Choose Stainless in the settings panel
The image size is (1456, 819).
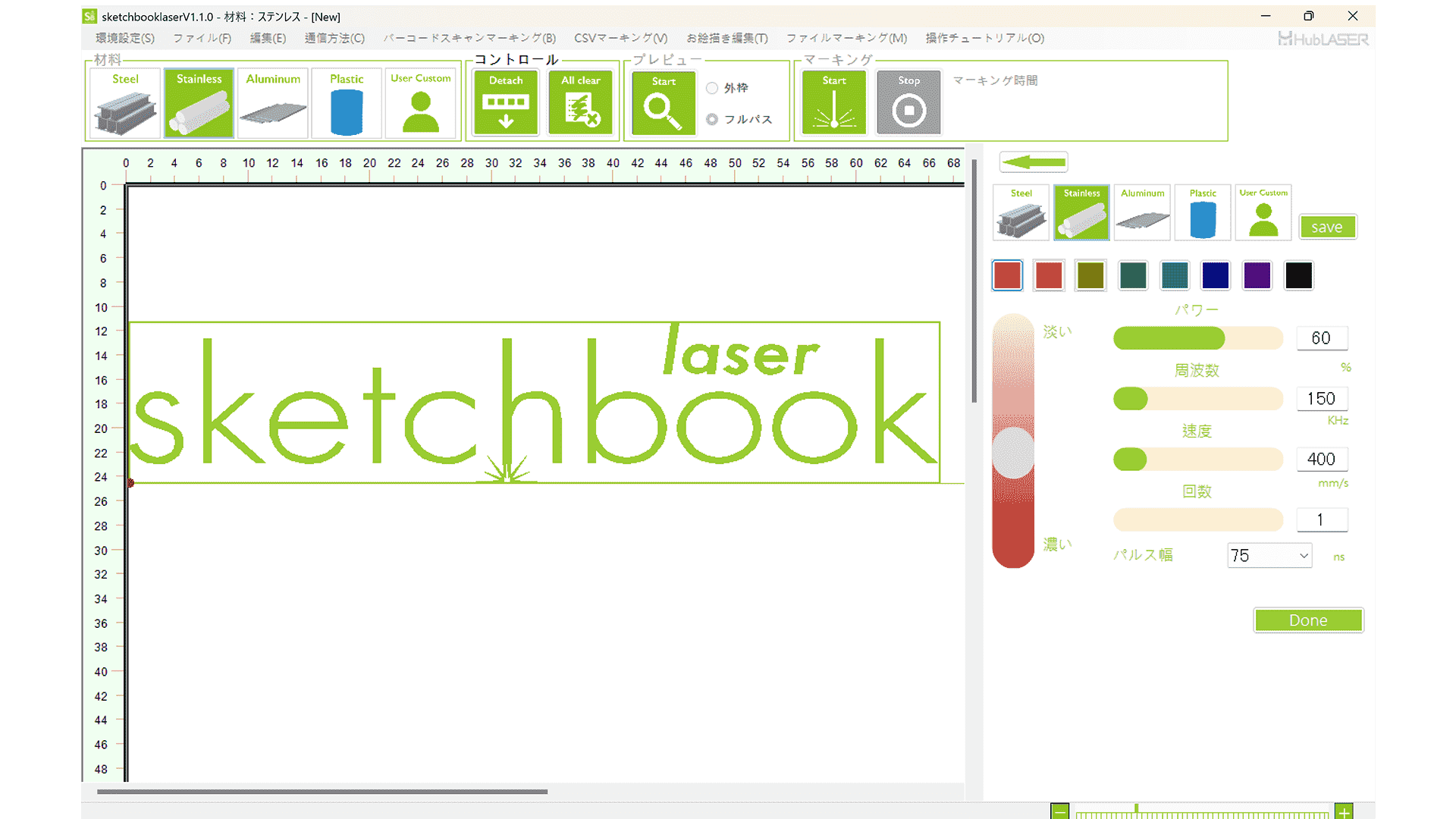tap(1081, 212)
